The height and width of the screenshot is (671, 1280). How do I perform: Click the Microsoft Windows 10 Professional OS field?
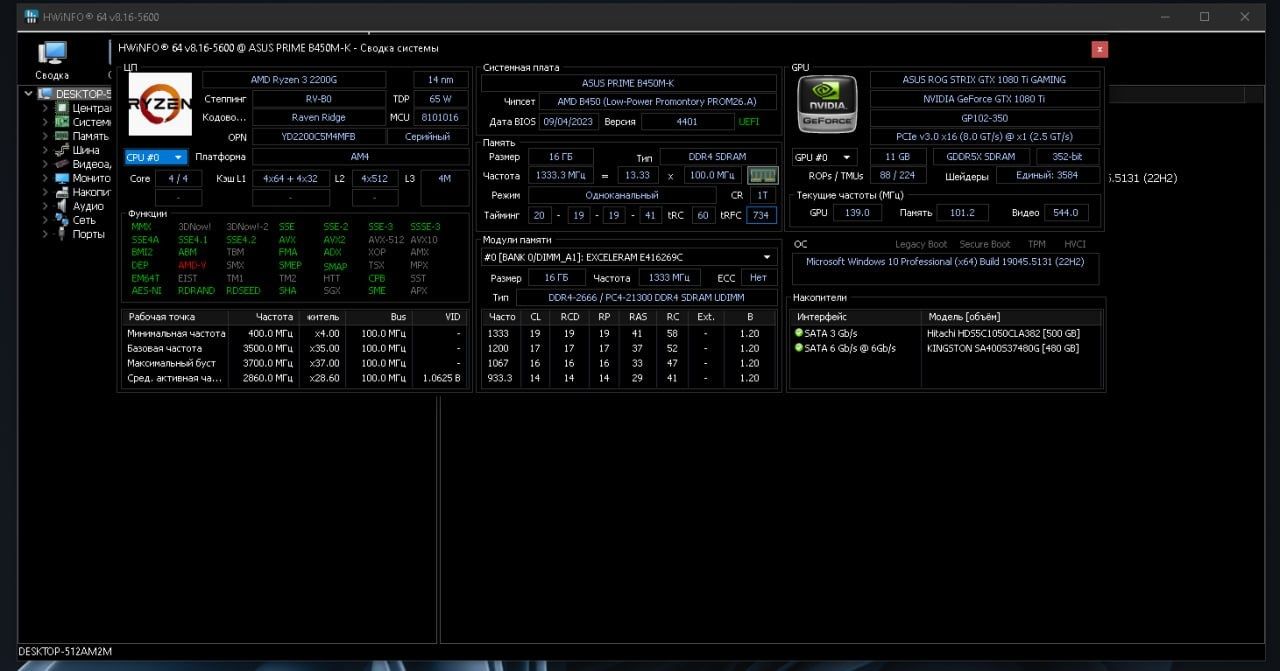click(945, 268)
